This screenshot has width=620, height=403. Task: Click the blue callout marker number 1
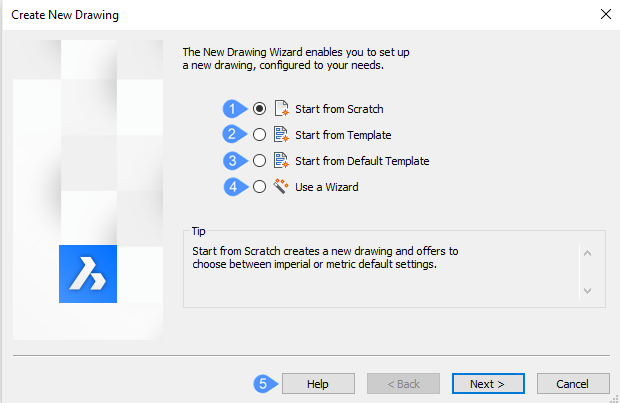pos(233,108)
